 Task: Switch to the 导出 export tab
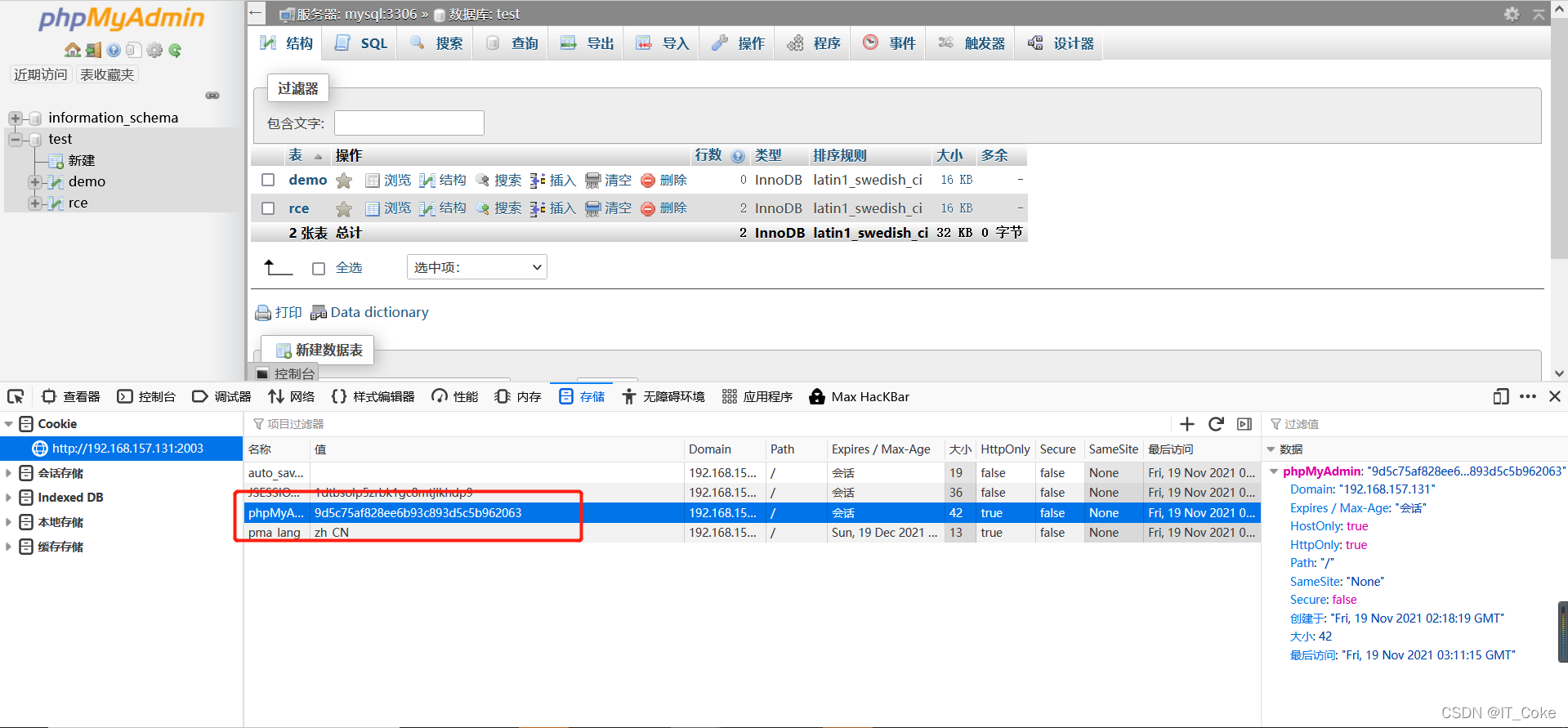pos(587,43)
